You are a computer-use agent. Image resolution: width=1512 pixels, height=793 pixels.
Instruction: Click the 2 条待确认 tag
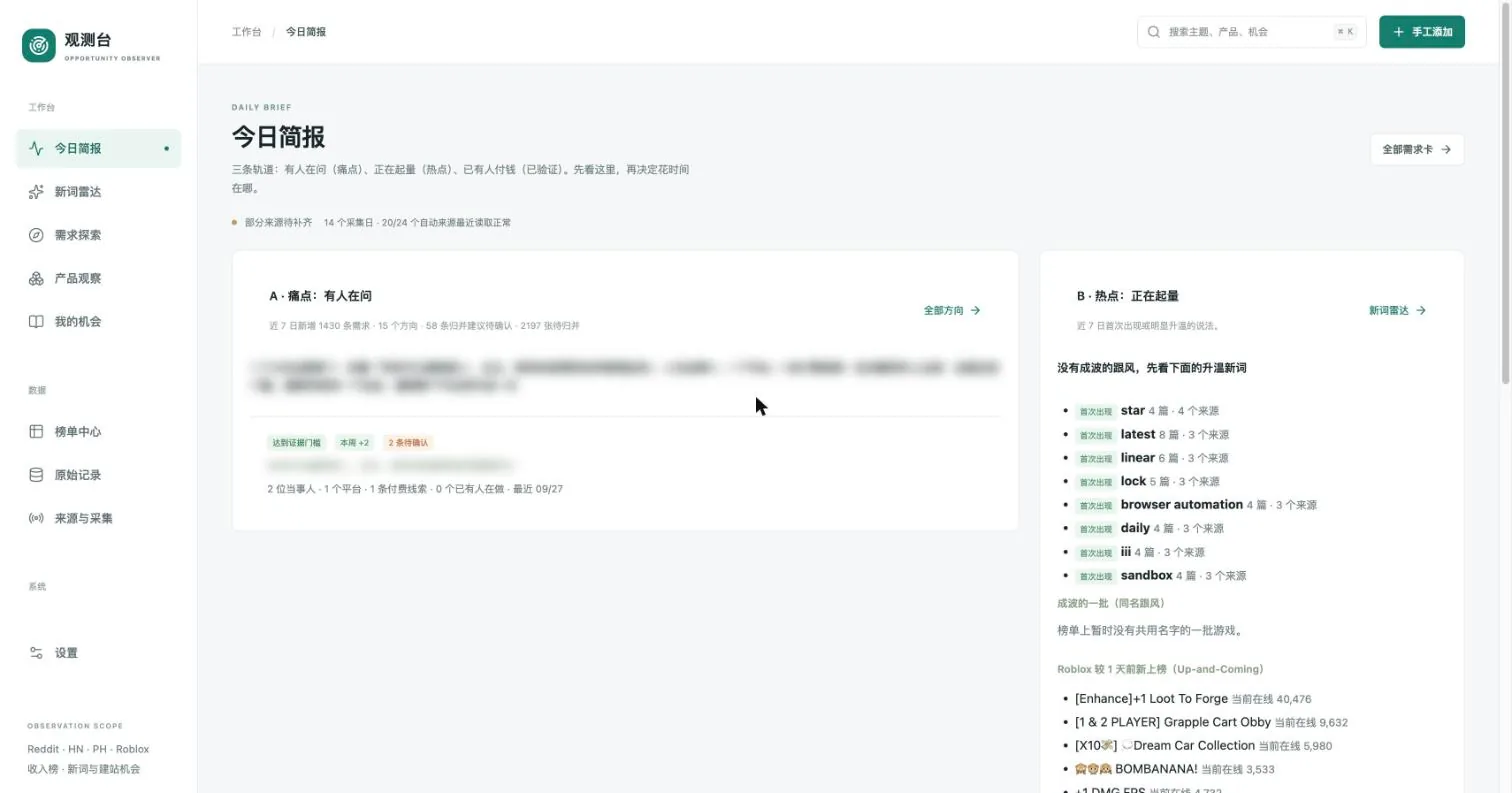pyautogui.click(x=408, y=442)
